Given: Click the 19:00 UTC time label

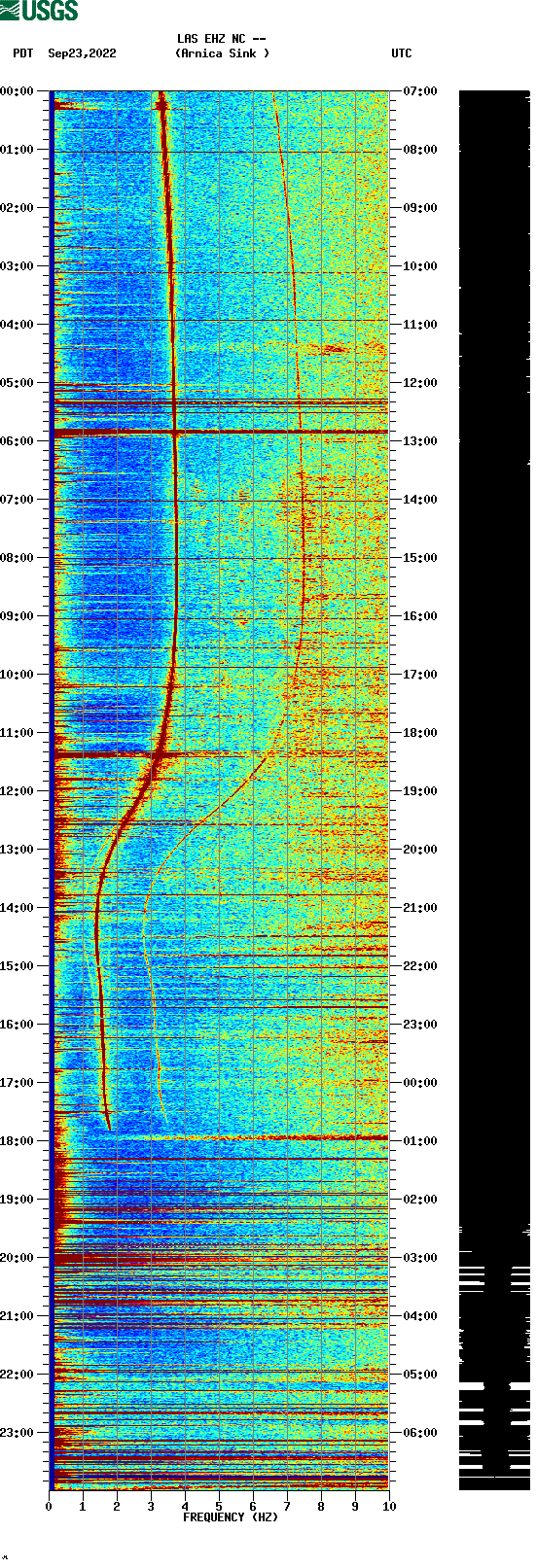Looking at the screenshot, I should point(420,791).
